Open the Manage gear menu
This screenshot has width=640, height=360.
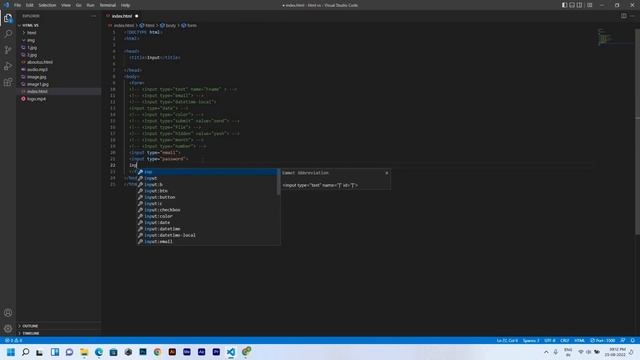click(8, 329)
